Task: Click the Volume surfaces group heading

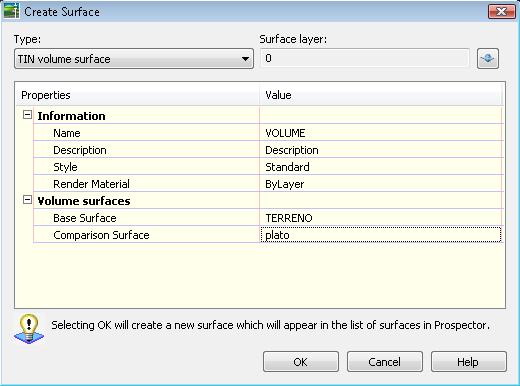Action: (x=84, y=201)
